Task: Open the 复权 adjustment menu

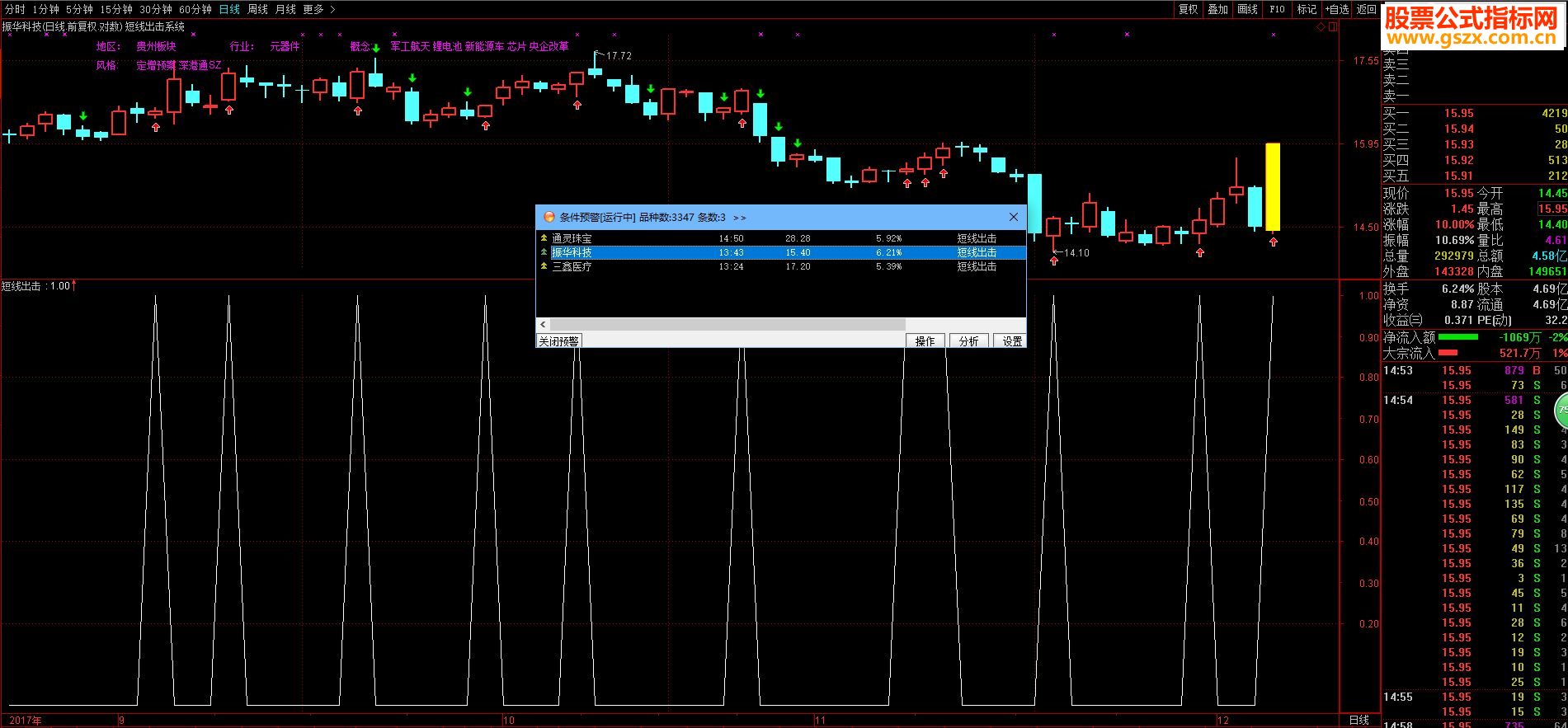Action: 1188,9
